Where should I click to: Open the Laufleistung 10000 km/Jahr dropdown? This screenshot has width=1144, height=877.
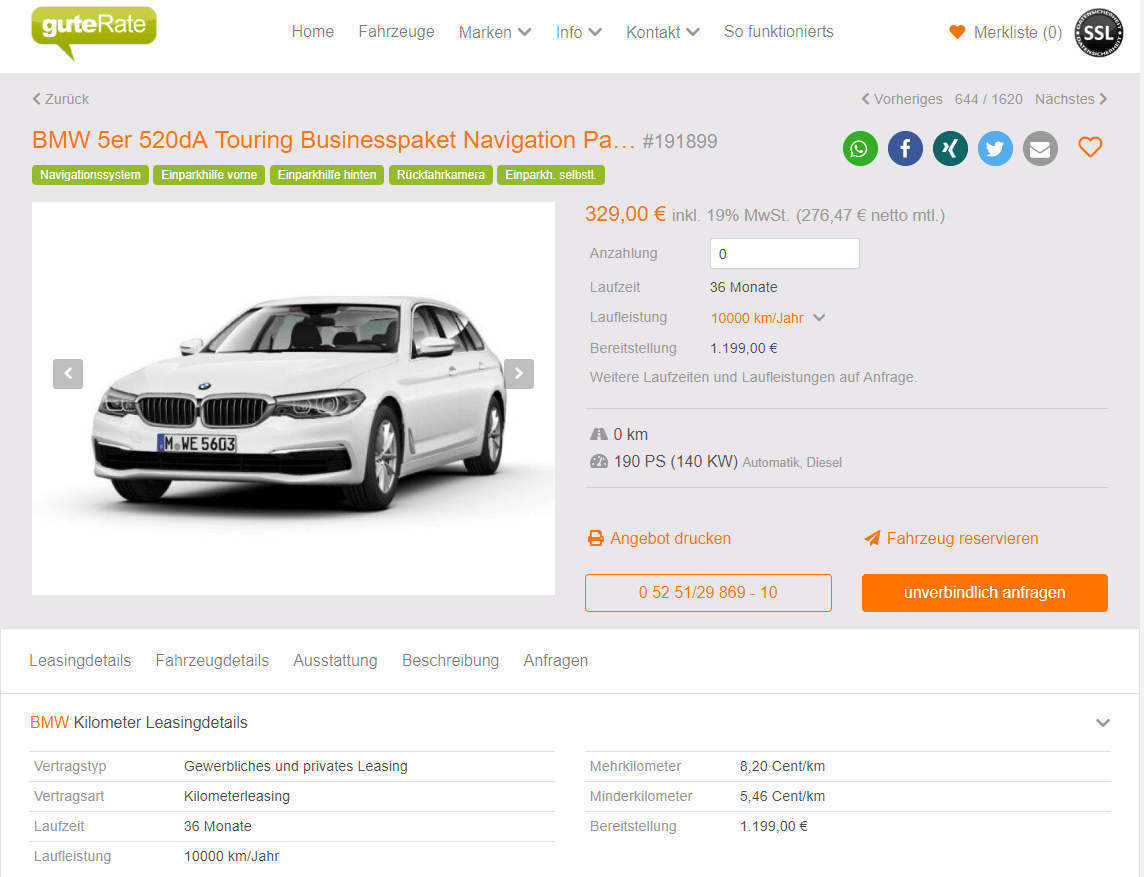(768, 318)
